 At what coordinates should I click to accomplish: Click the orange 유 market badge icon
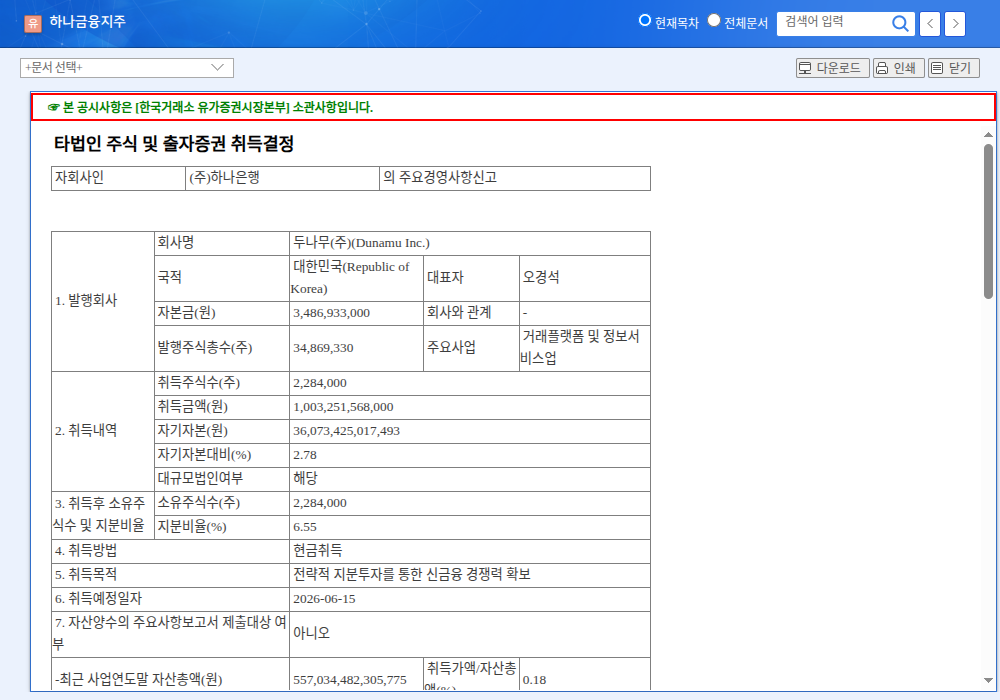[33, 24]
